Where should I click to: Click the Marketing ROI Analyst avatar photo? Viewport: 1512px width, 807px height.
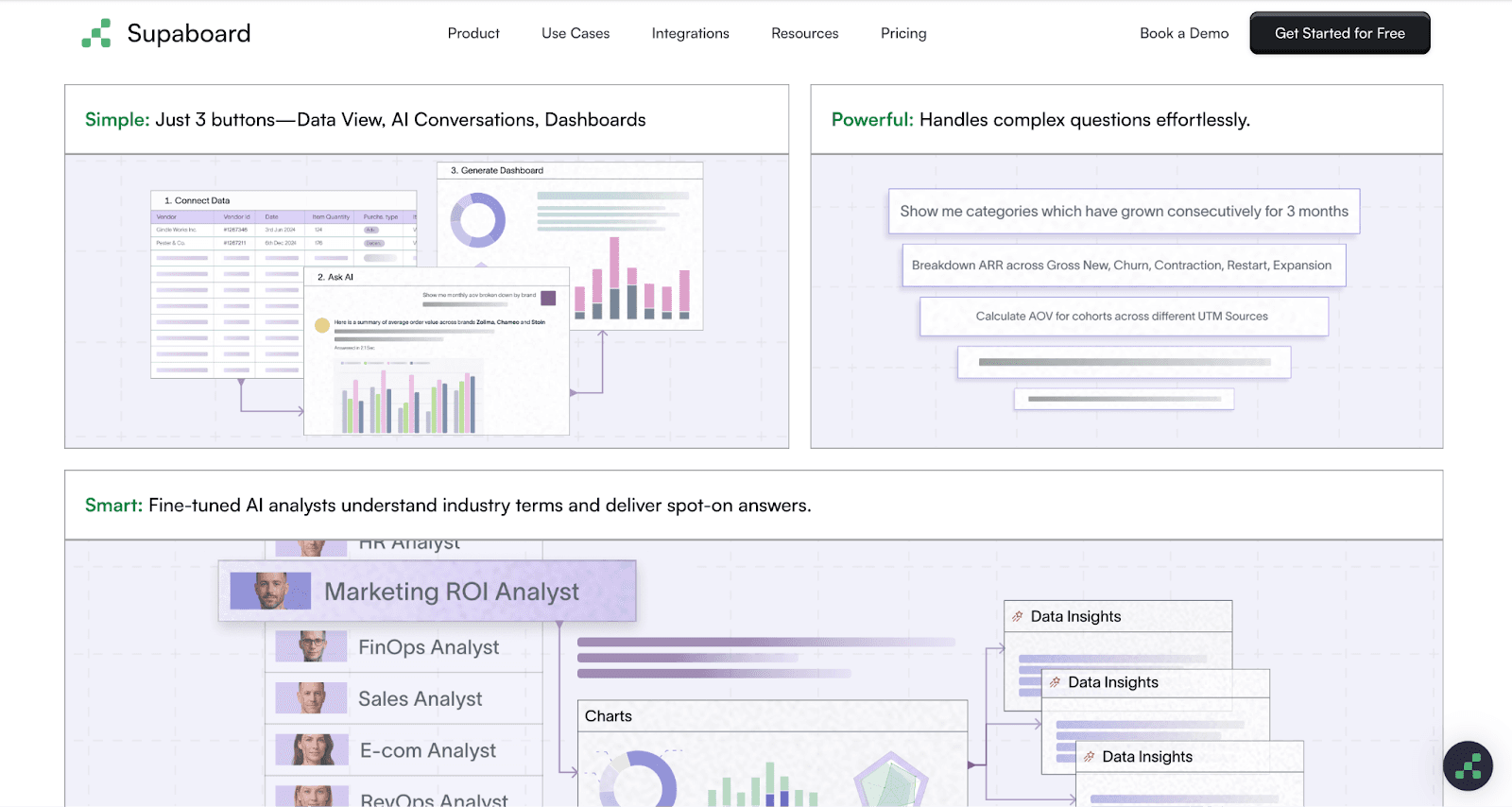(270, 591)
